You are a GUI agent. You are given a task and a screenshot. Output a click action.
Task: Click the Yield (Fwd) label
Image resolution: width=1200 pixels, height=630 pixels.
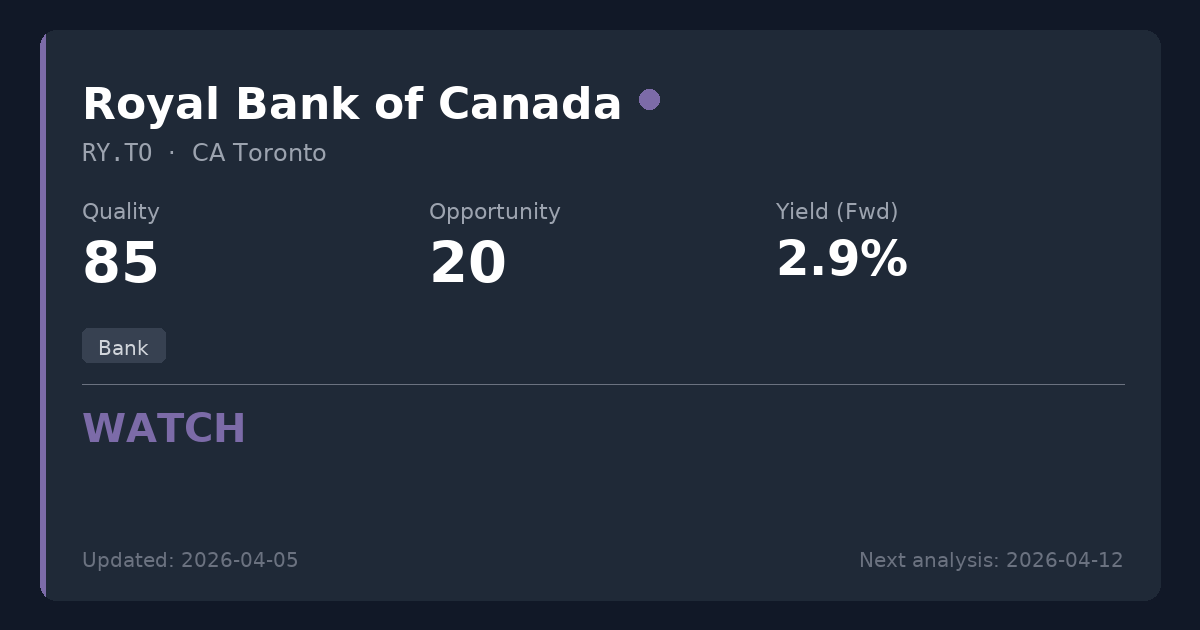pyautogui.click(x=836, y=212)
